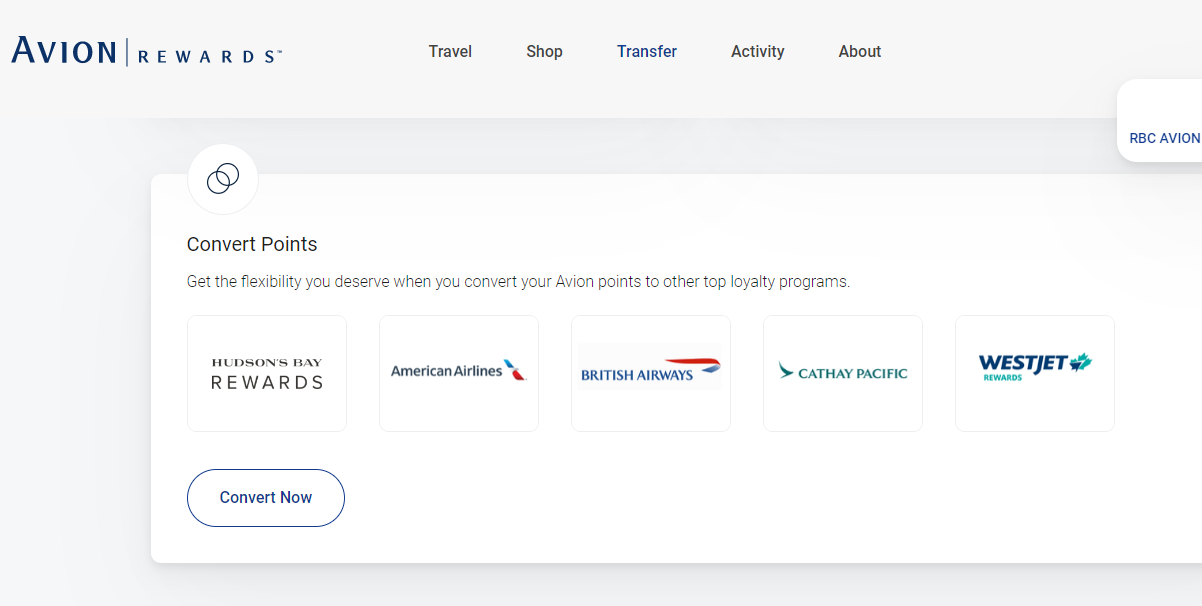Image resolution: width=1202 pixels, height=606 pixels.
Task: Open the Activity menu item
Action: pos(757,51)
